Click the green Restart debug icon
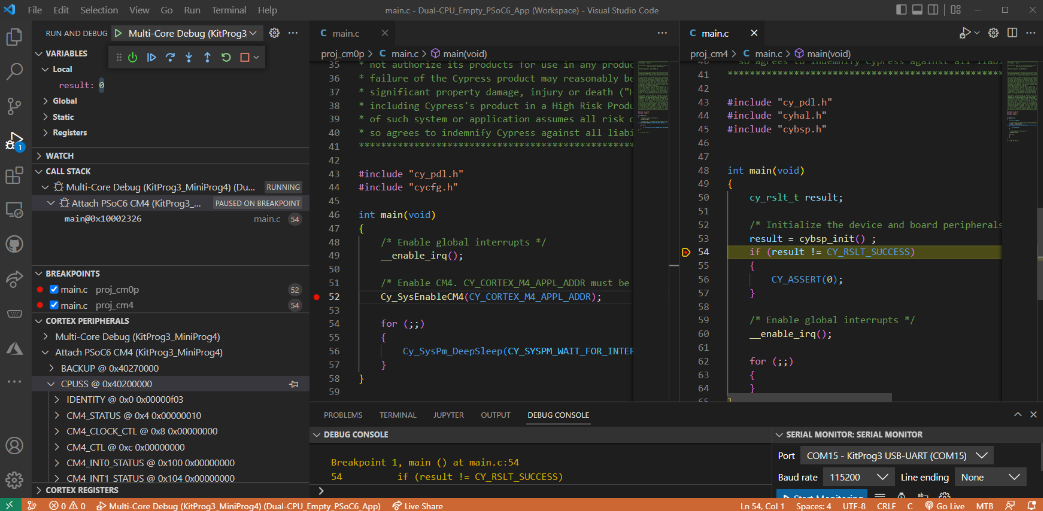 point(226,58)
